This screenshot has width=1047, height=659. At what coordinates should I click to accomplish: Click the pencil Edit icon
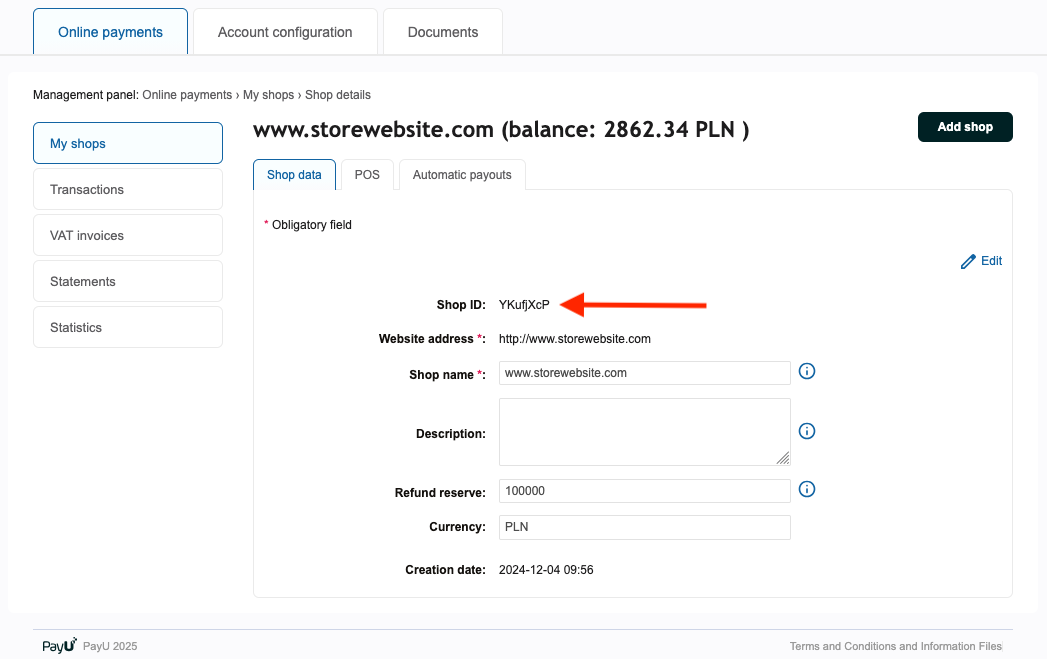coord(968,261)
